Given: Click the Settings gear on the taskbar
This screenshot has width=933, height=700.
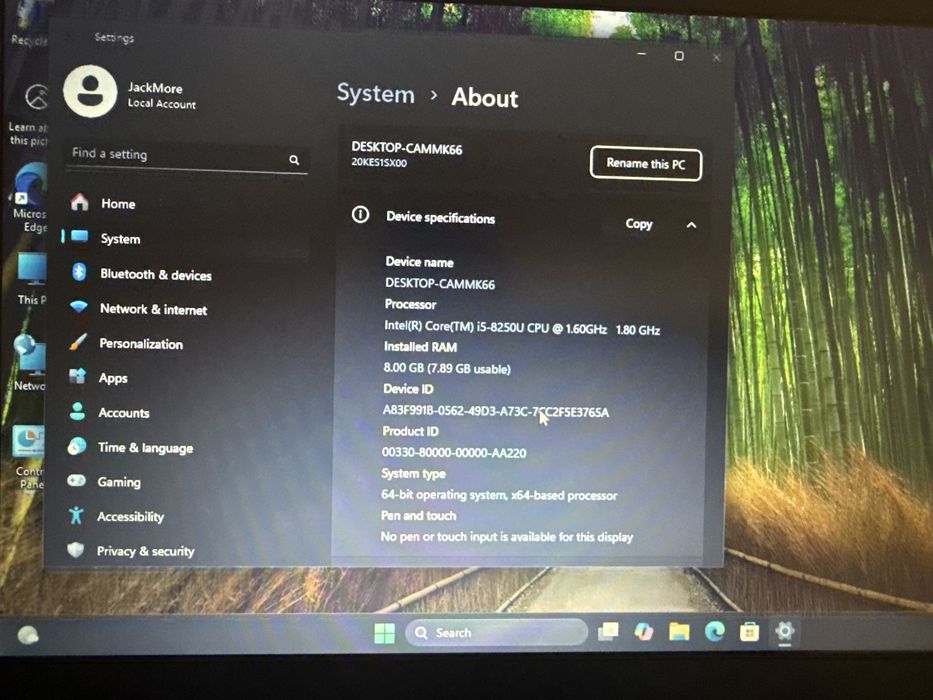Looking at the screenshot, I should click(784, 630).
